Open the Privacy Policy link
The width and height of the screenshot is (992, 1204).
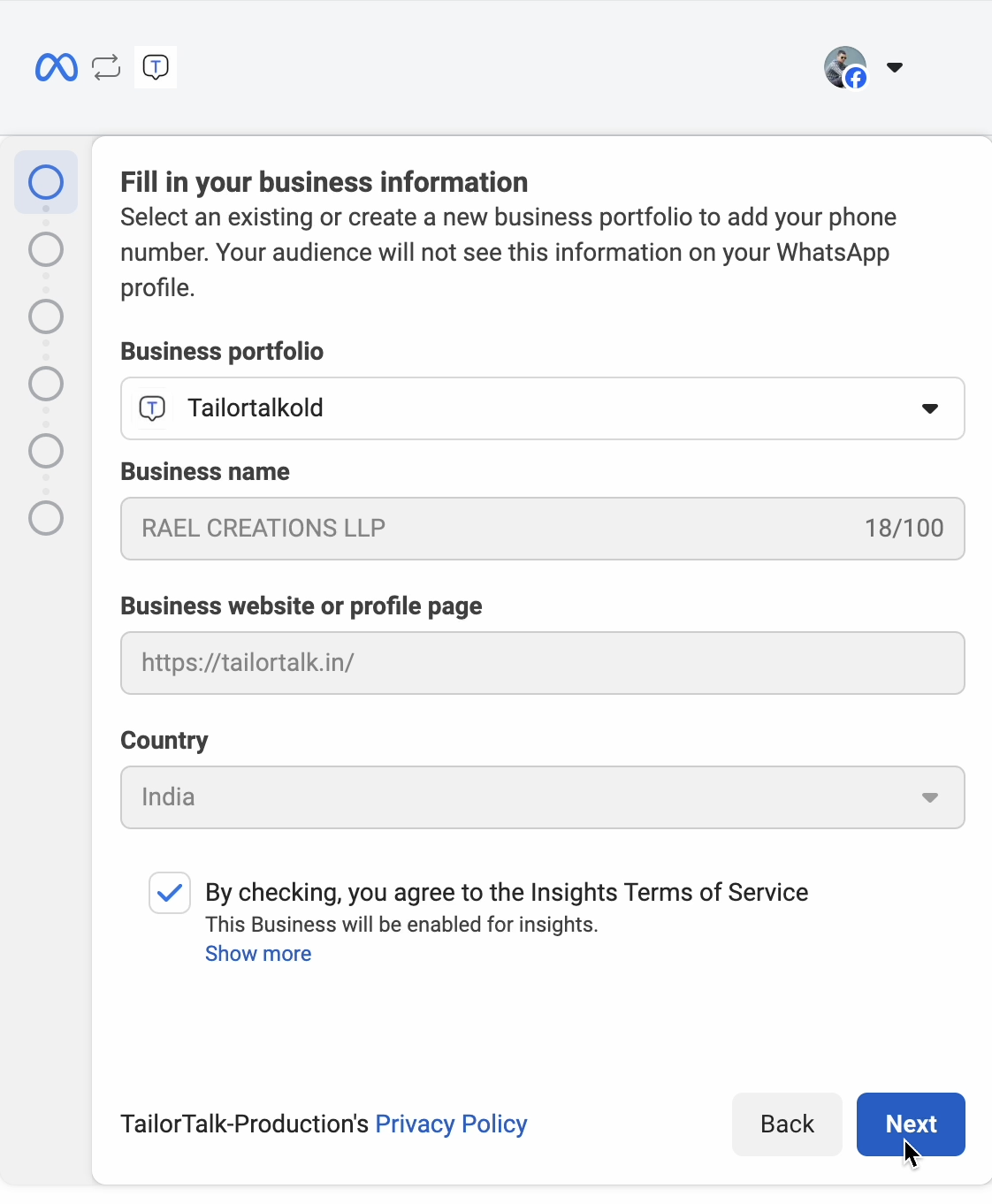click(x=451, y=1124)
